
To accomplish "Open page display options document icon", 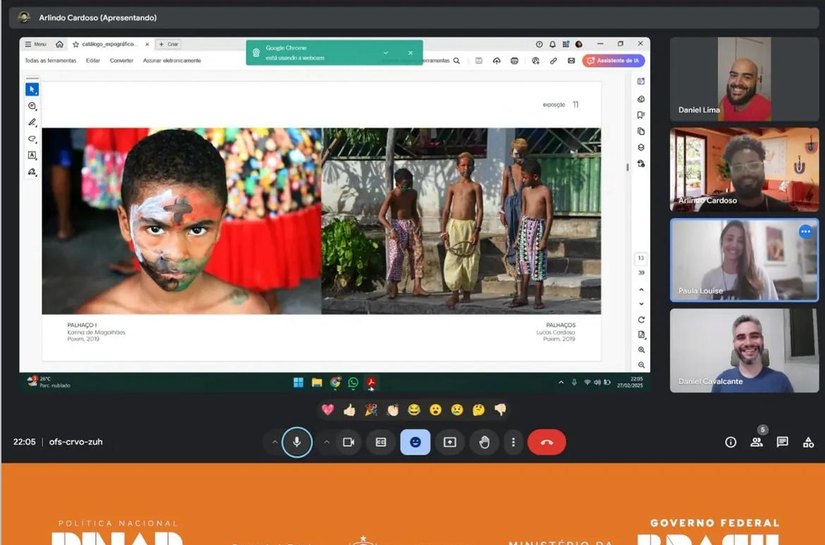I will tap(641, 335).
